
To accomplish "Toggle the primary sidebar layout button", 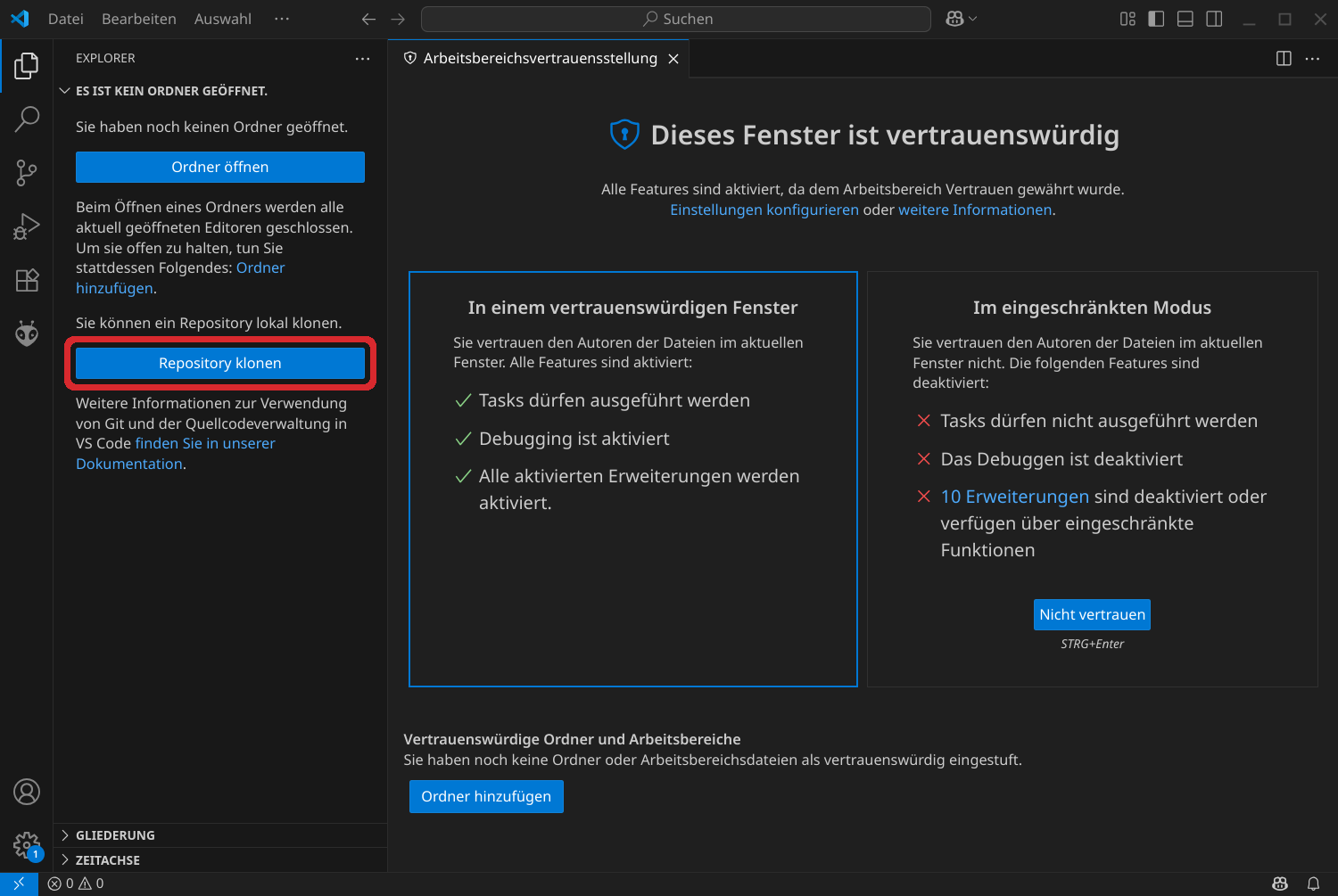I will click(x=1156, y=19).
